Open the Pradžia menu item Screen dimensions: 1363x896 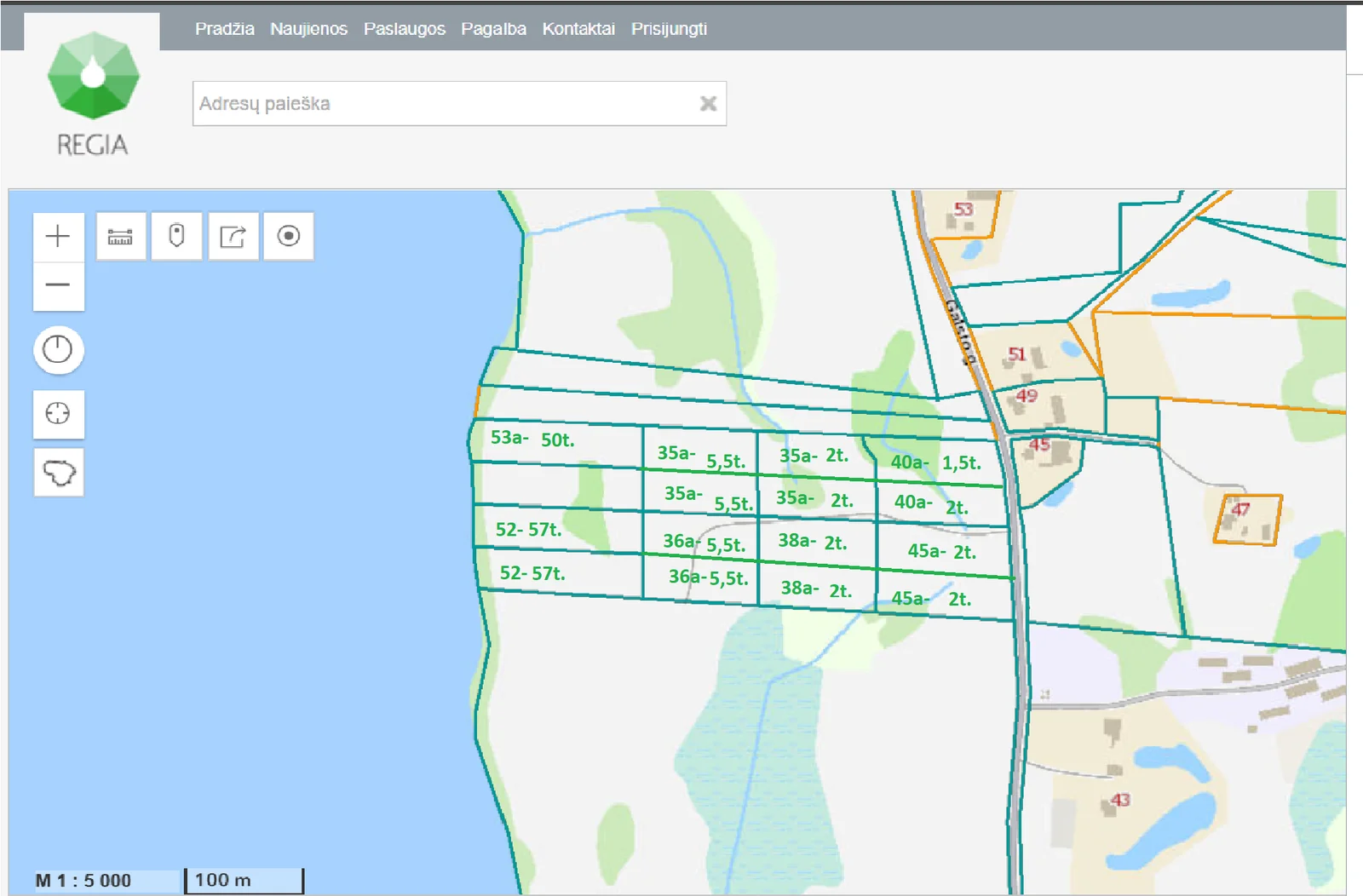click(x=225, y=29)
